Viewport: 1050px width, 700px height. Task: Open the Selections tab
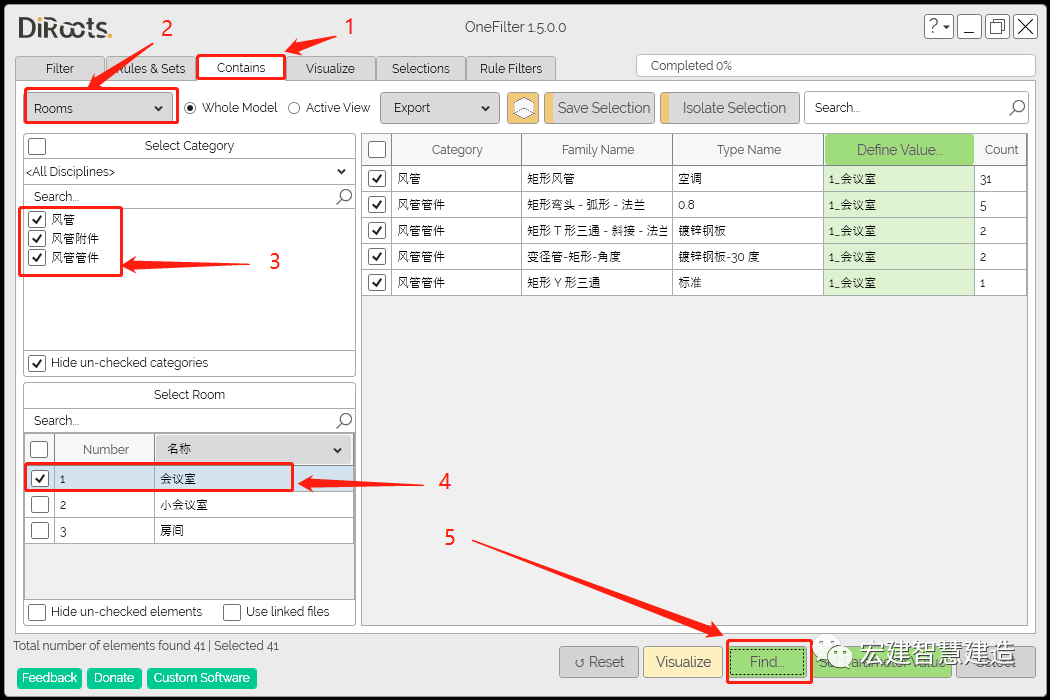click(420, 69)
